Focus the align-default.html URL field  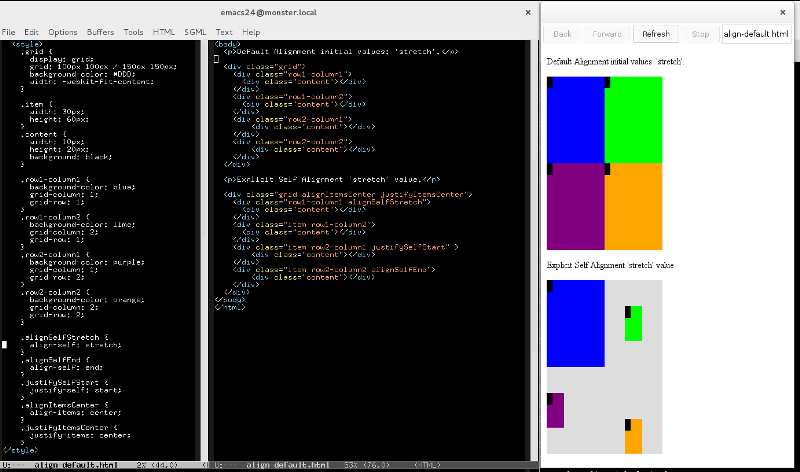tap(756, 34)
